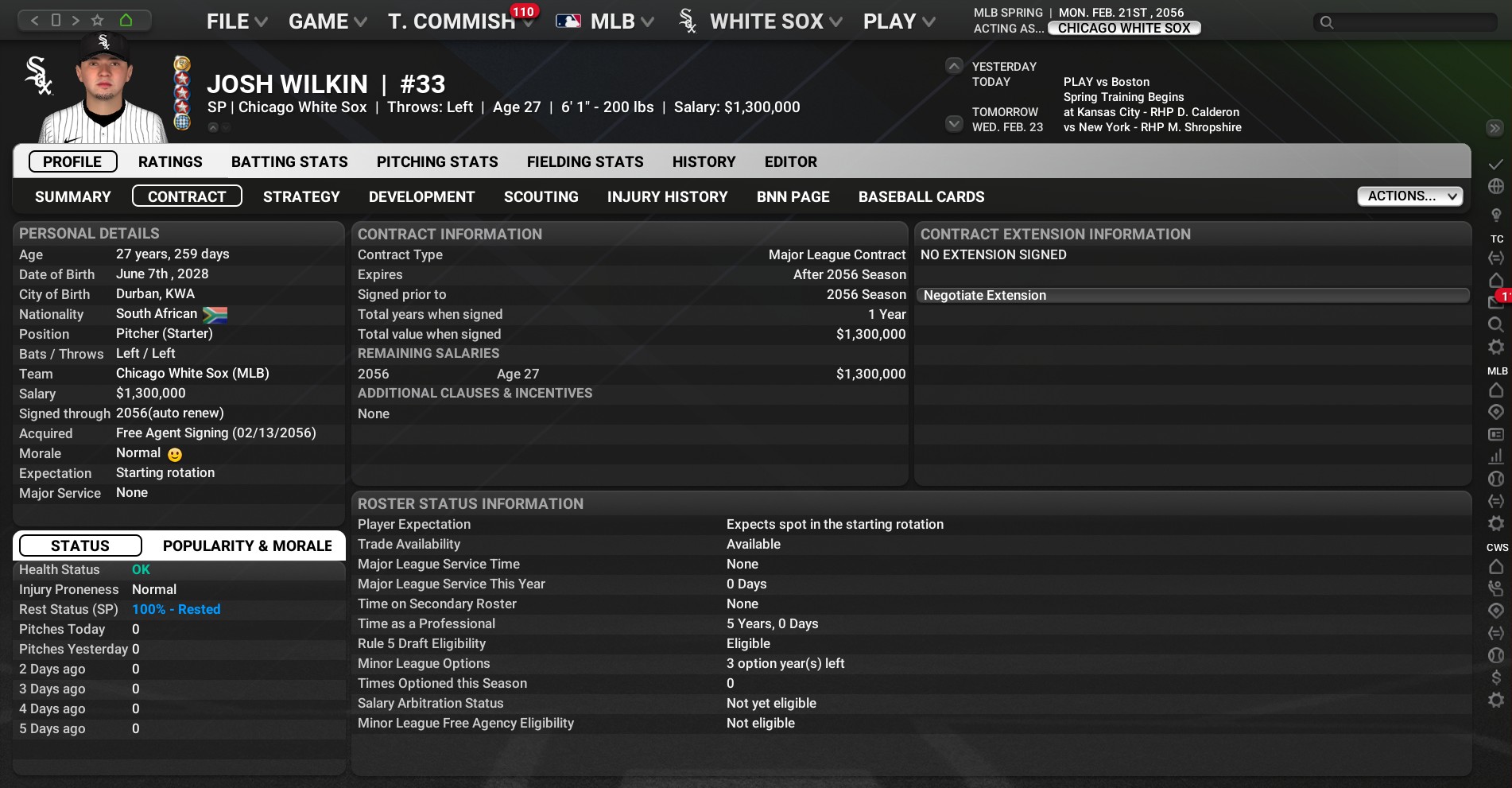
Task: Switch to POPULARITY & MORALE panel toggle
Action: coord(247,545)
